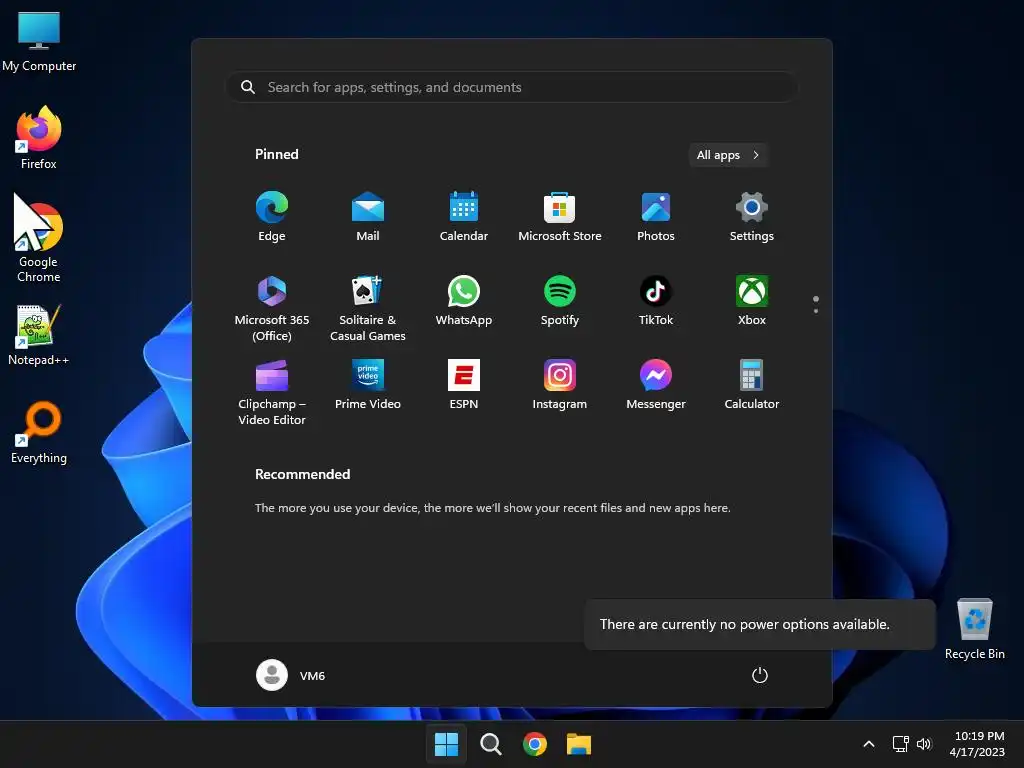Select Google Chrome desktop shortcut

[39, 240]
